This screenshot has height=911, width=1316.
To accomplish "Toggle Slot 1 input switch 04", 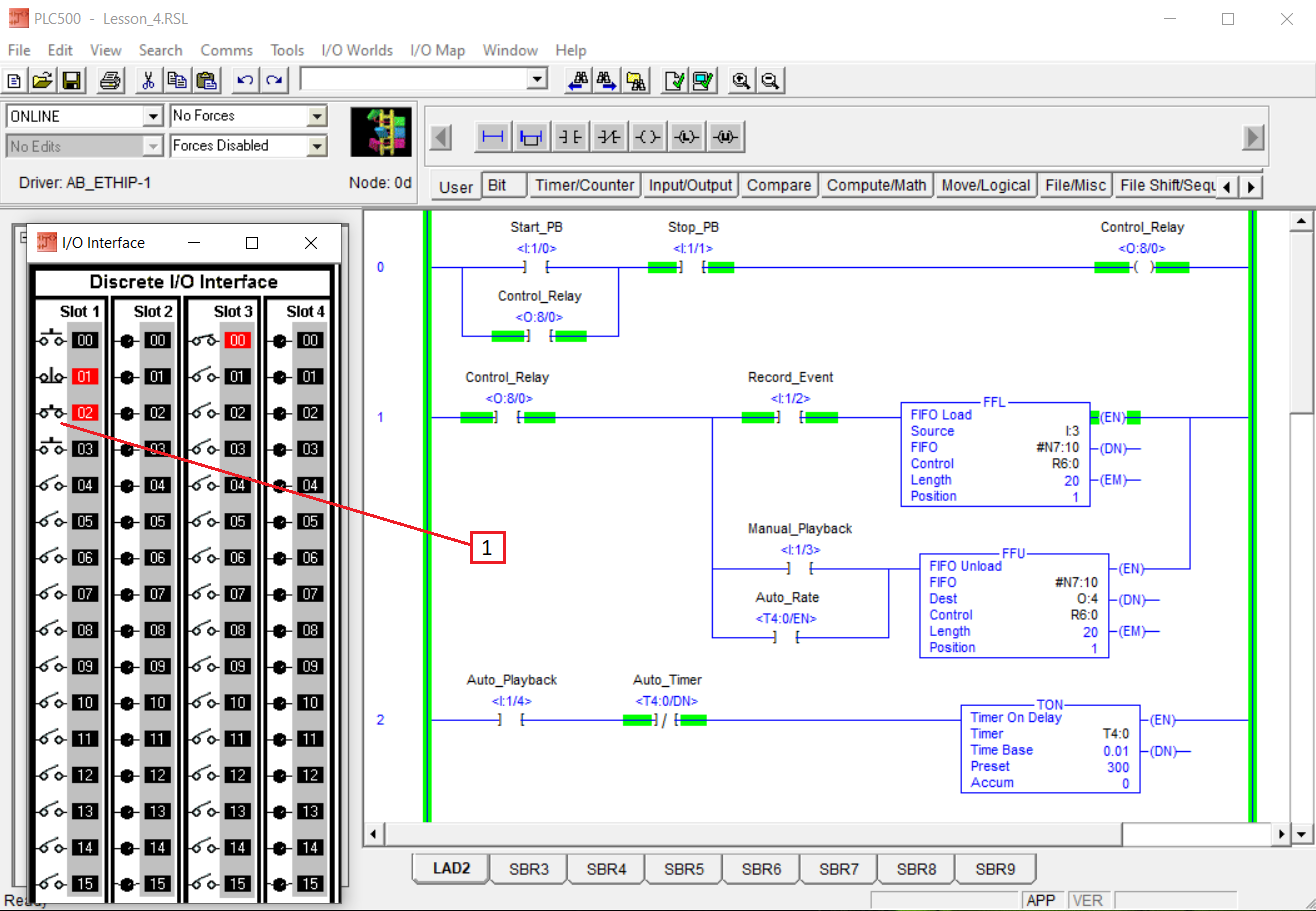I will click(51, 485).
